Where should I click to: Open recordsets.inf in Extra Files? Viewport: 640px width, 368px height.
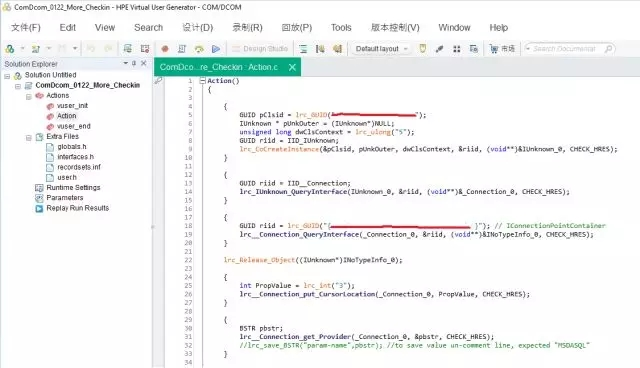click(x=79, y=167)
